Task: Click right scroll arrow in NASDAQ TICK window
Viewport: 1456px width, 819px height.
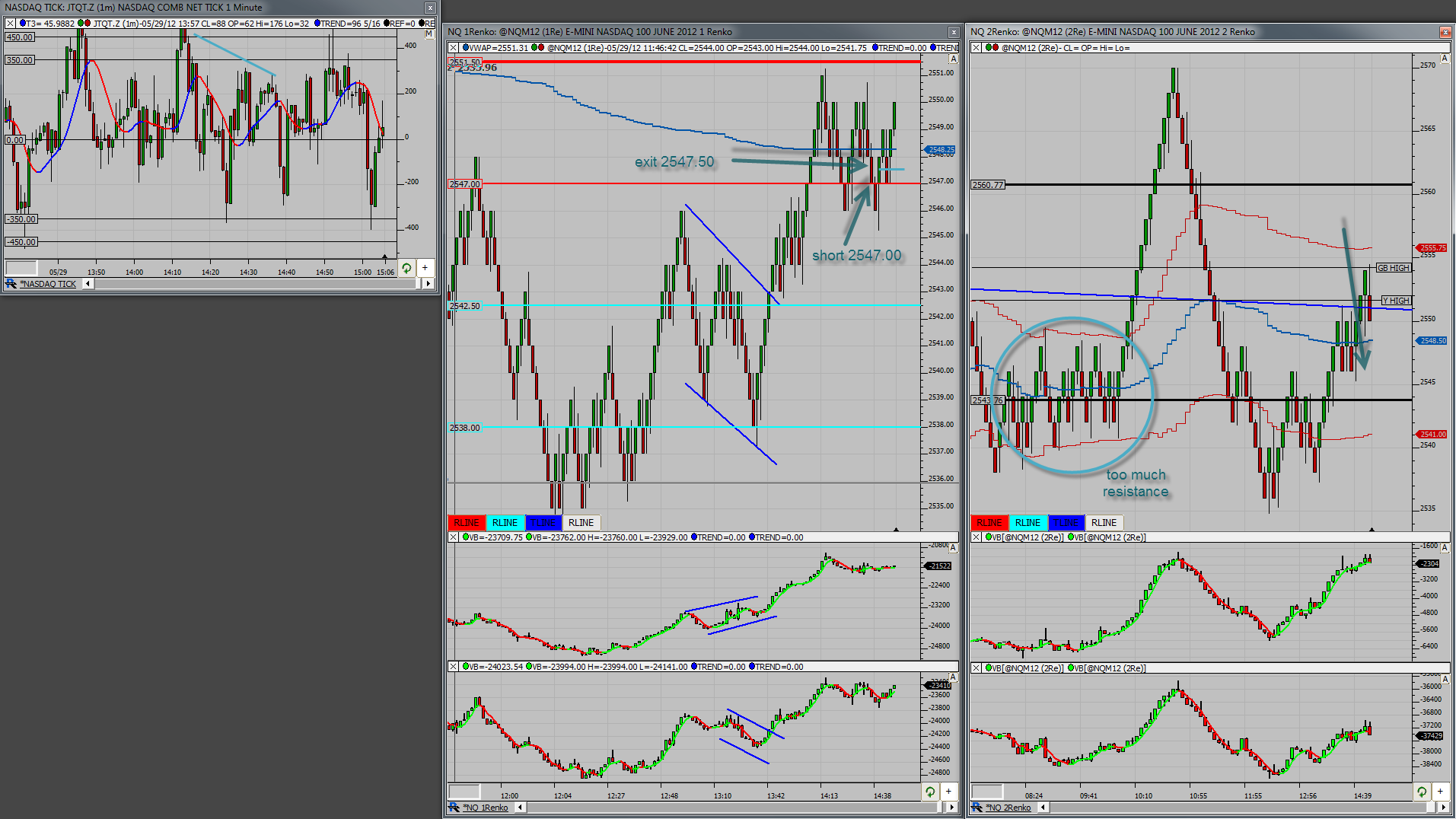Action: click(429, 284)
